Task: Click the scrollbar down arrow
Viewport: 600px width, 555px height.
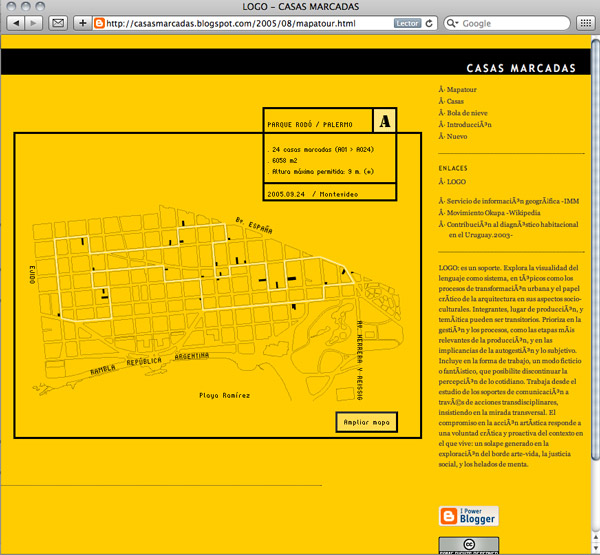Action: tap(595, 548)
